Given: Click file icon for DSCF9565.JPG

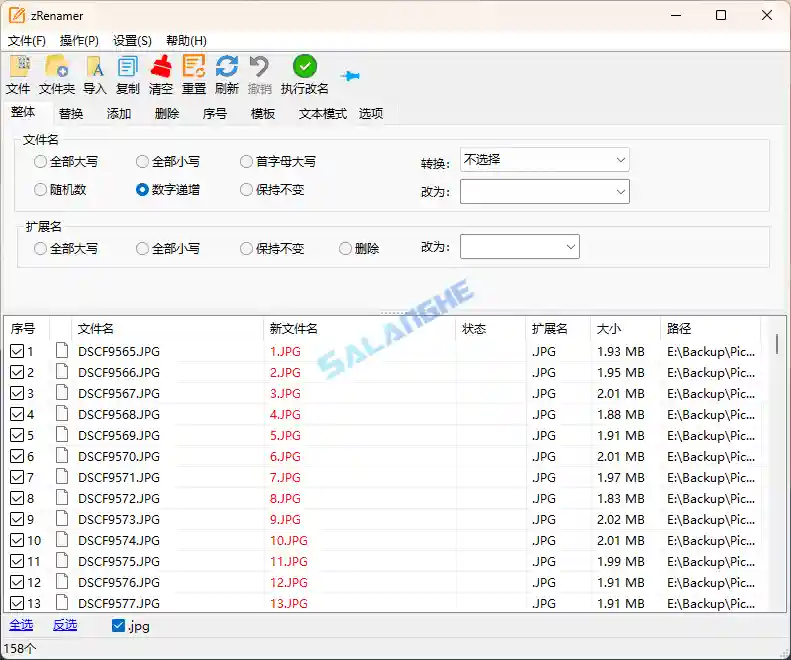Looking at the screenshot, I should pos(62,350).
